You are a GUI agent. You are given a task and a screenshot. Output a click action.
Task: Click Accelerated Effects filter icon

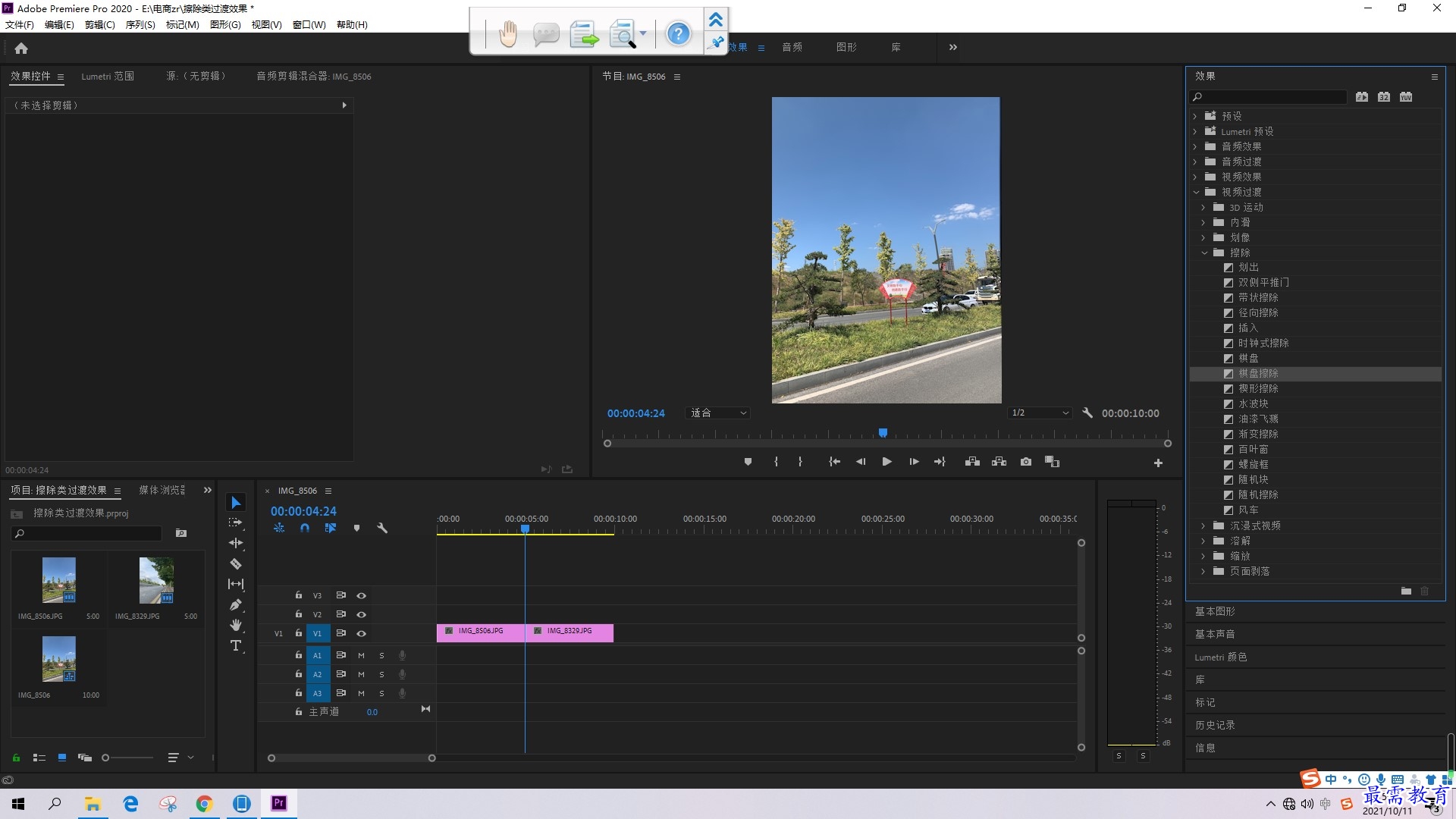click(x=1362, y=97)
